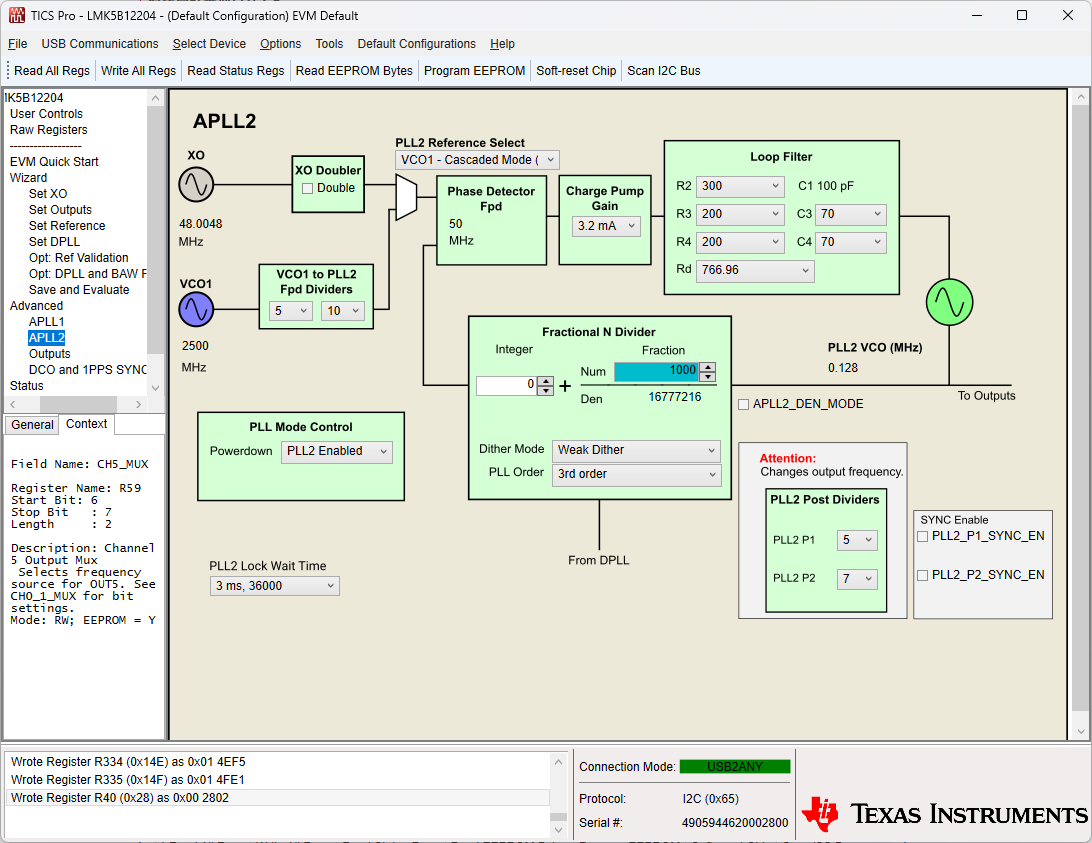Image resolution: width=1092 pixels, height=843 pixels.
Task: Click the green PLL2 VCO oscillator symbol
Action: 949,302
